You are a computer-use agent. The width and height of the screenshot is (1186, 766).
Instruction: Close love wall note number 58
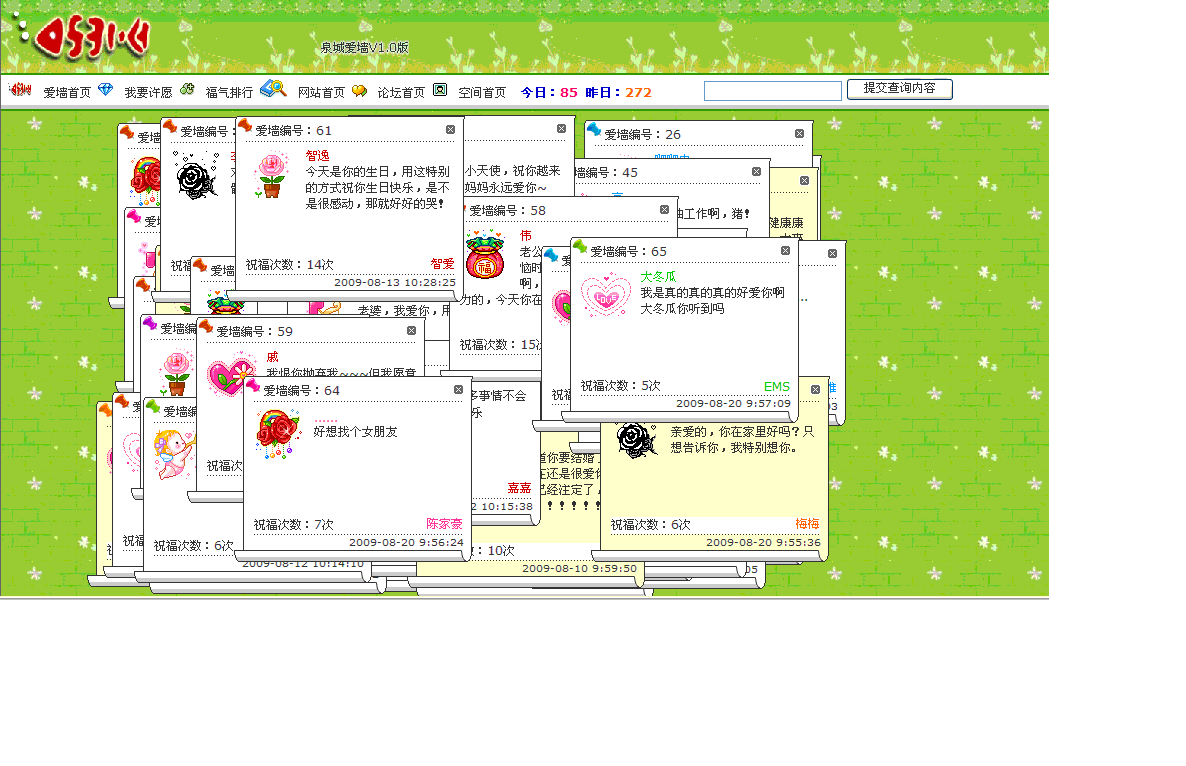[x=664, y=209]
